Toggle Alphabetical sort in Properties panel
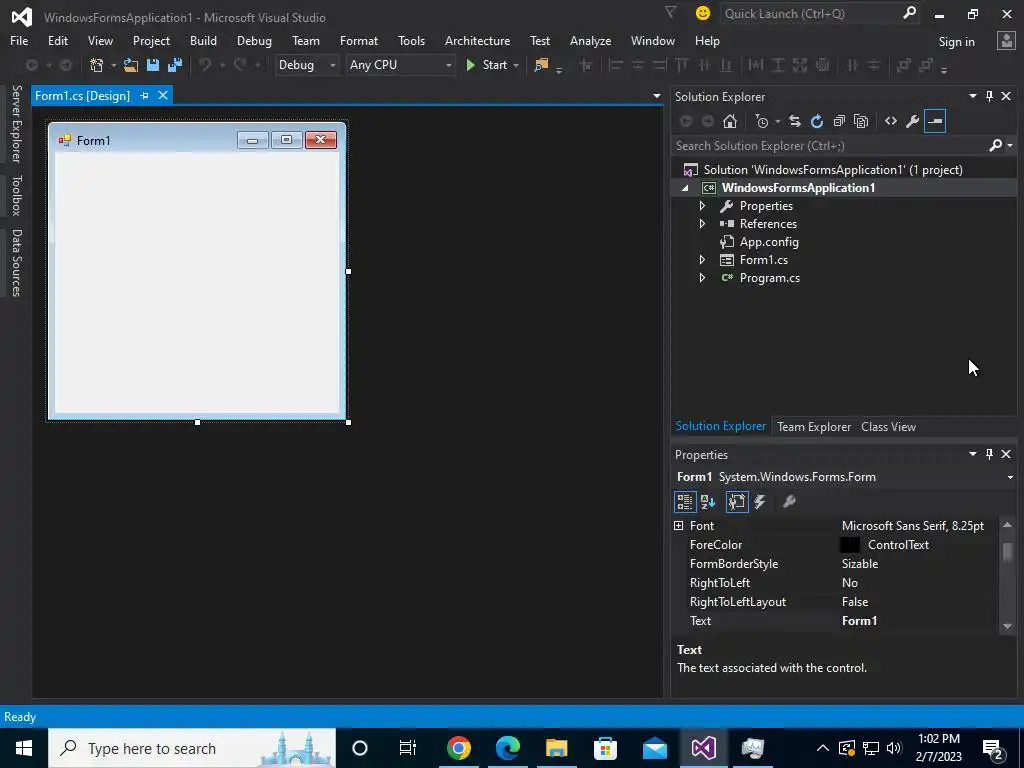Screen dimensions: 1024x768 708,502
